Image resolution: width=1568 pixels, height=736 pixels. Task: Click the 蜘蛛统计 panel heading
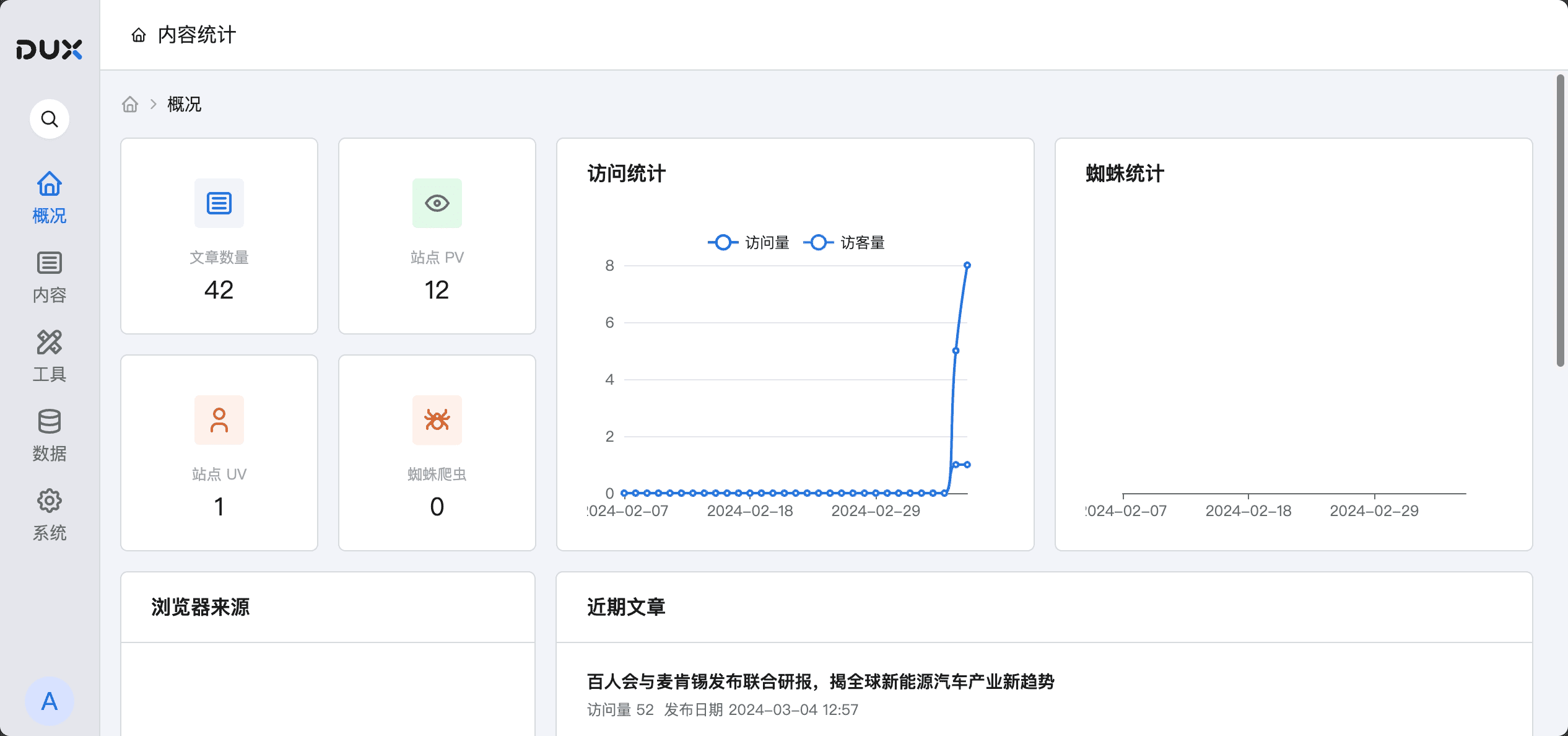(1125, 173)
